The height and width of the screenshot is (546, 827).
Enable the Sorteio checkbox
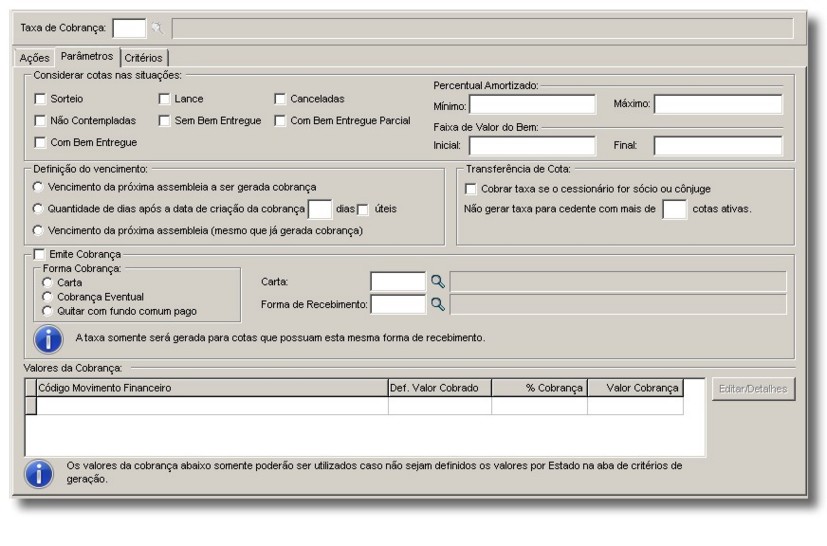click(40, 99)
